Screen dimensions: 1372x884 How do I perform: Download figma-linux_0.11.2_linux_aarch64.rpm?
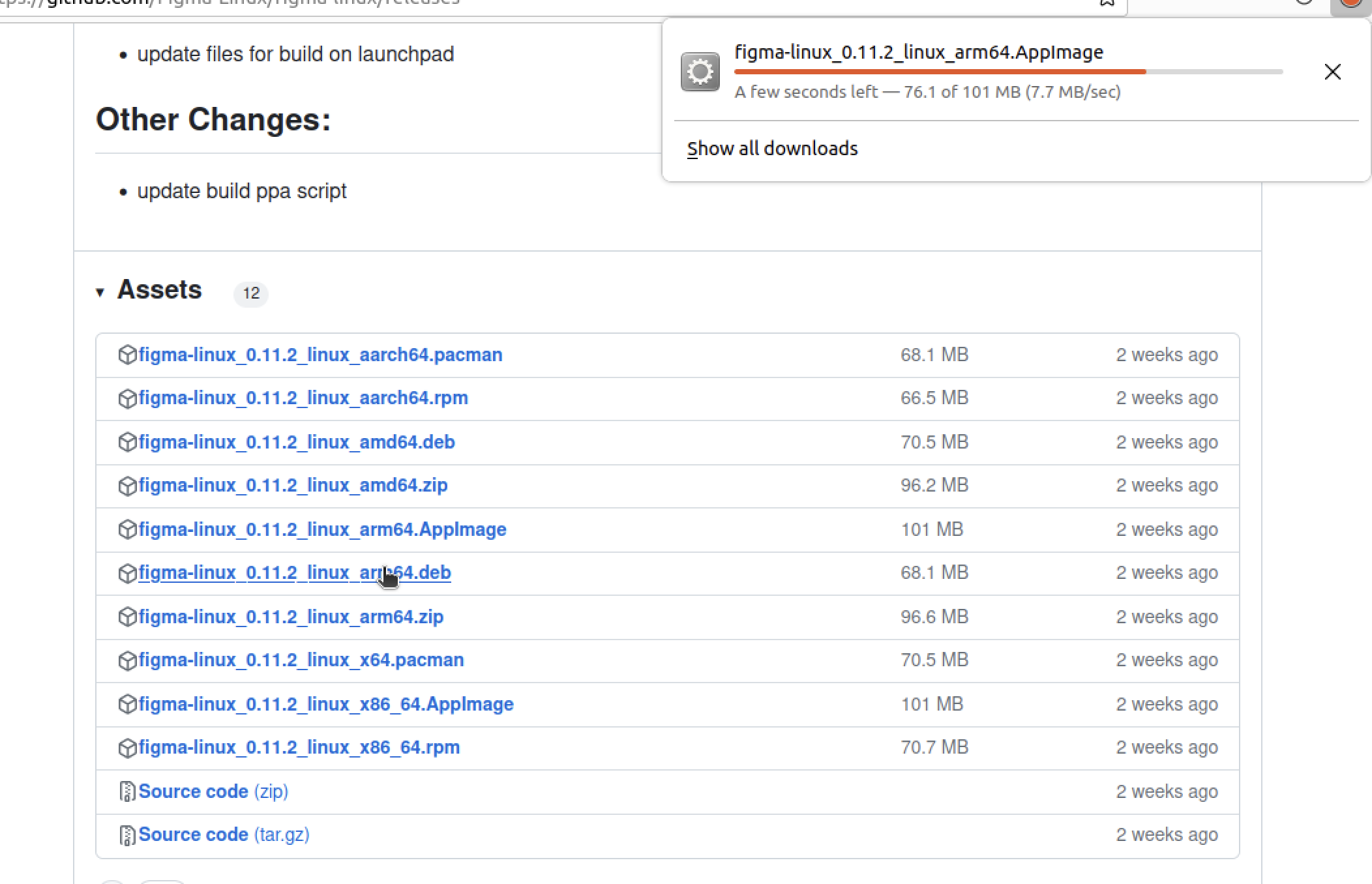tap(303, 398)
